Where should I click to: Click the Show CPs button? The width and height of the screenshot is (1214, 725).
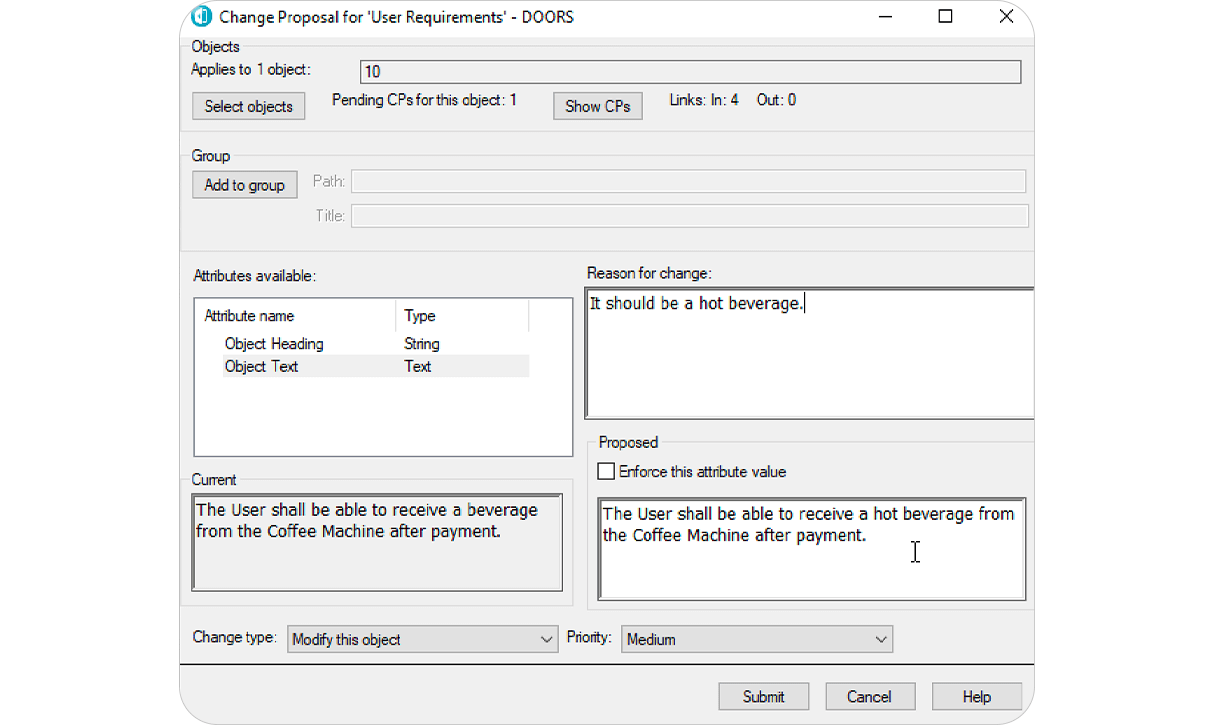[597, 105]
